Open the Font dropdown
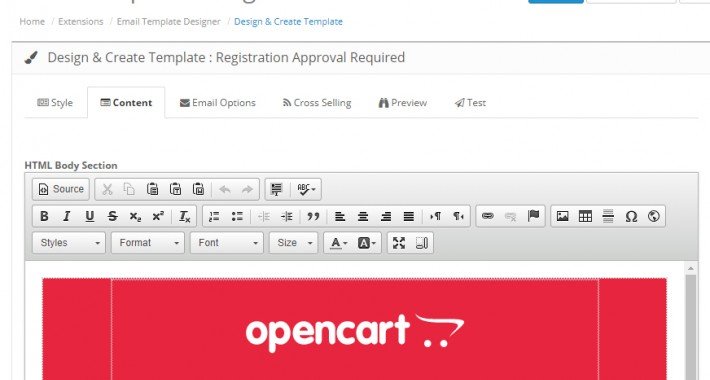The image size is (710, 380). click(x=226, y=243)
